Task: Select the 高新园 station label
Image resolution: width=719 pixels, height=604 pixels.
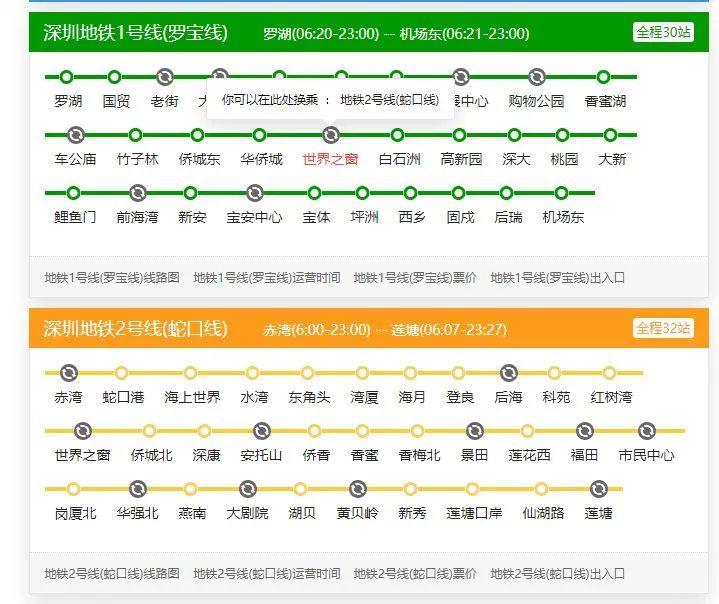Action: click(x=461, y=159)
